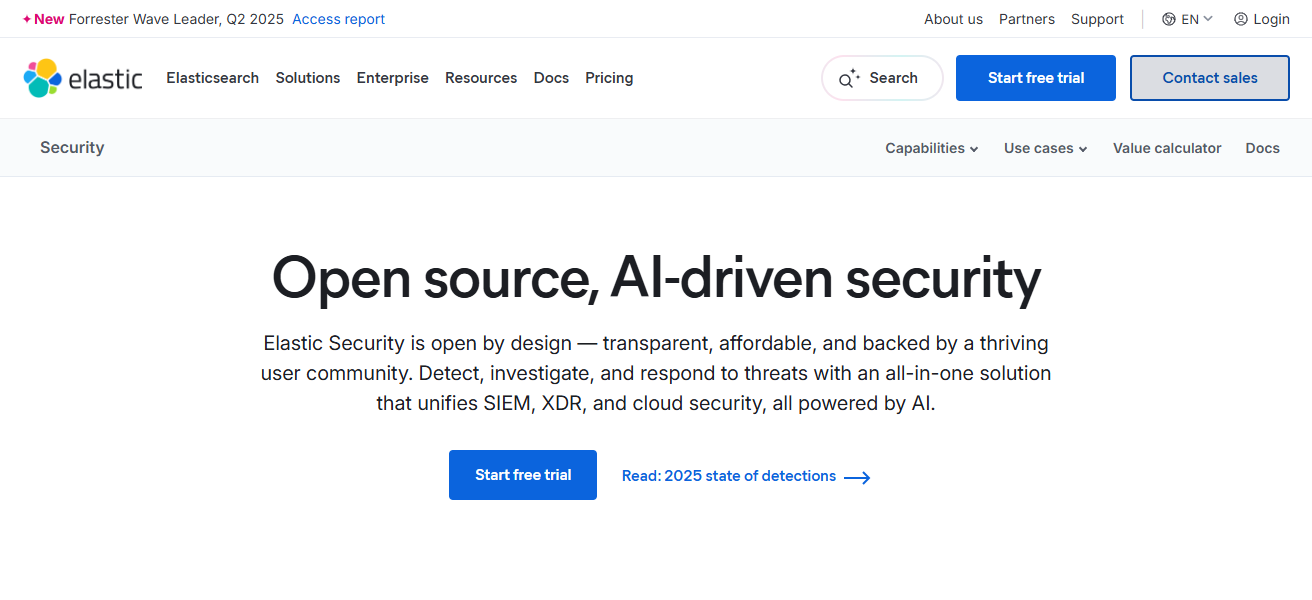Expand the Capabilities dropdown

click(931, 147)
